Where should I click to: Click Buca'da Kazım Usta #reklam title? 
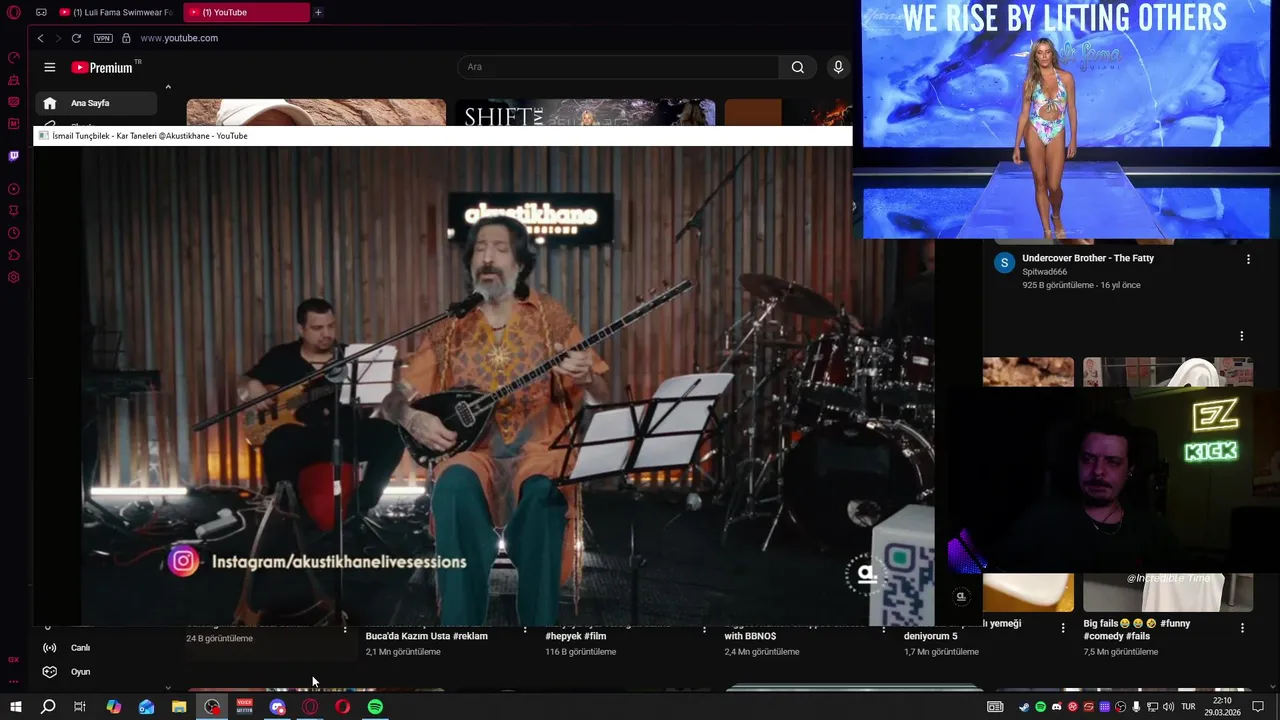coord(427,636)
